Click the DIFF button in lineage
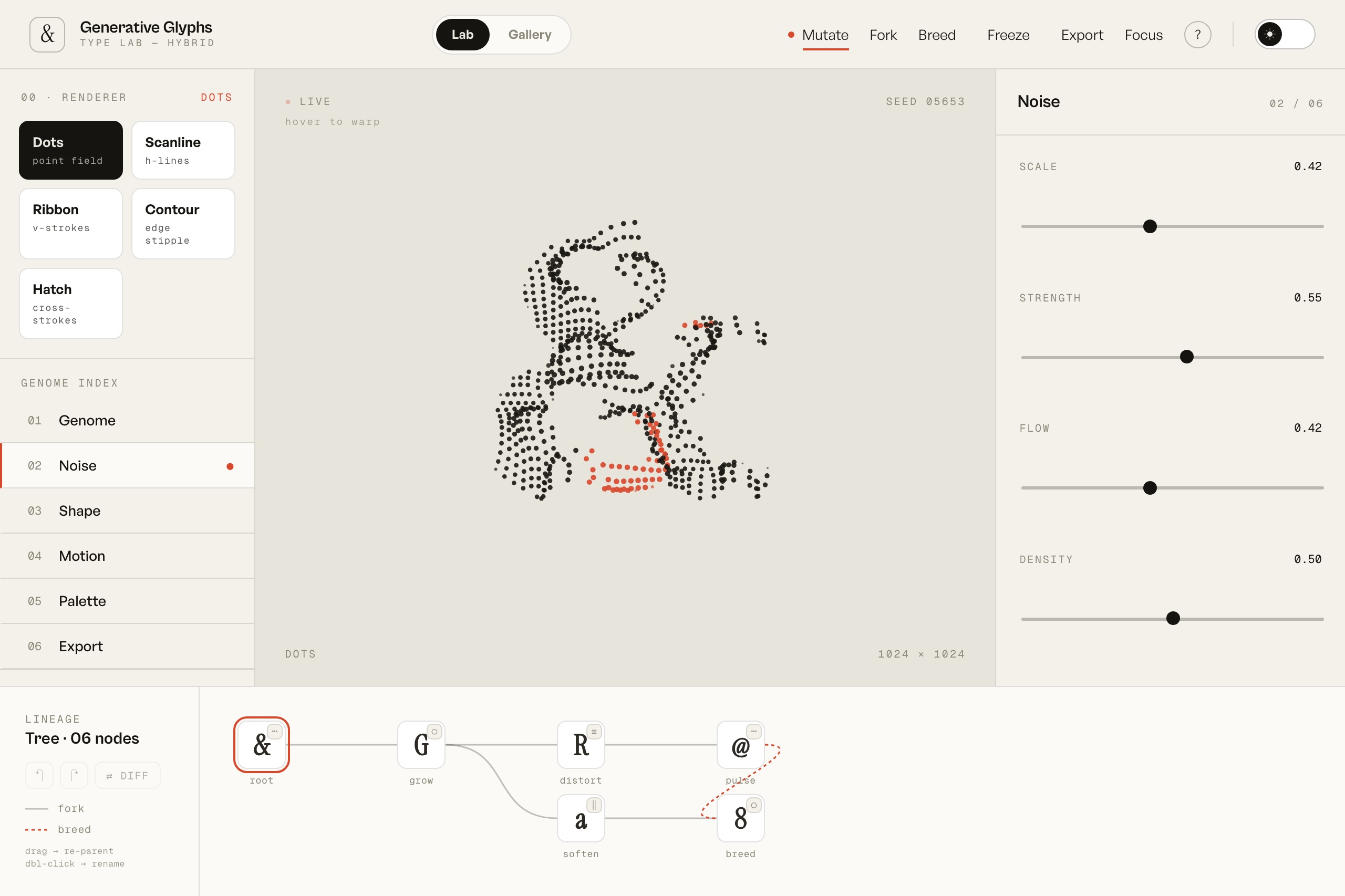The image size is (1345, 896). (128, 775)
